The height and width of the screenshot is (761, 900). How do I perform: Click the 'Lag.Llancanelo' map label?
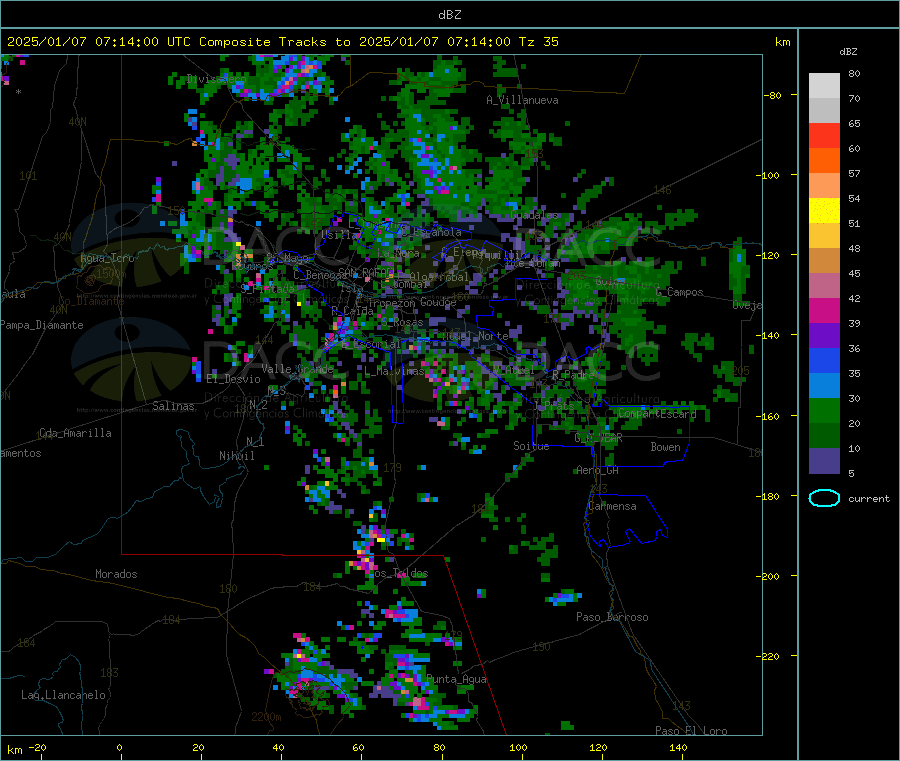63,695
